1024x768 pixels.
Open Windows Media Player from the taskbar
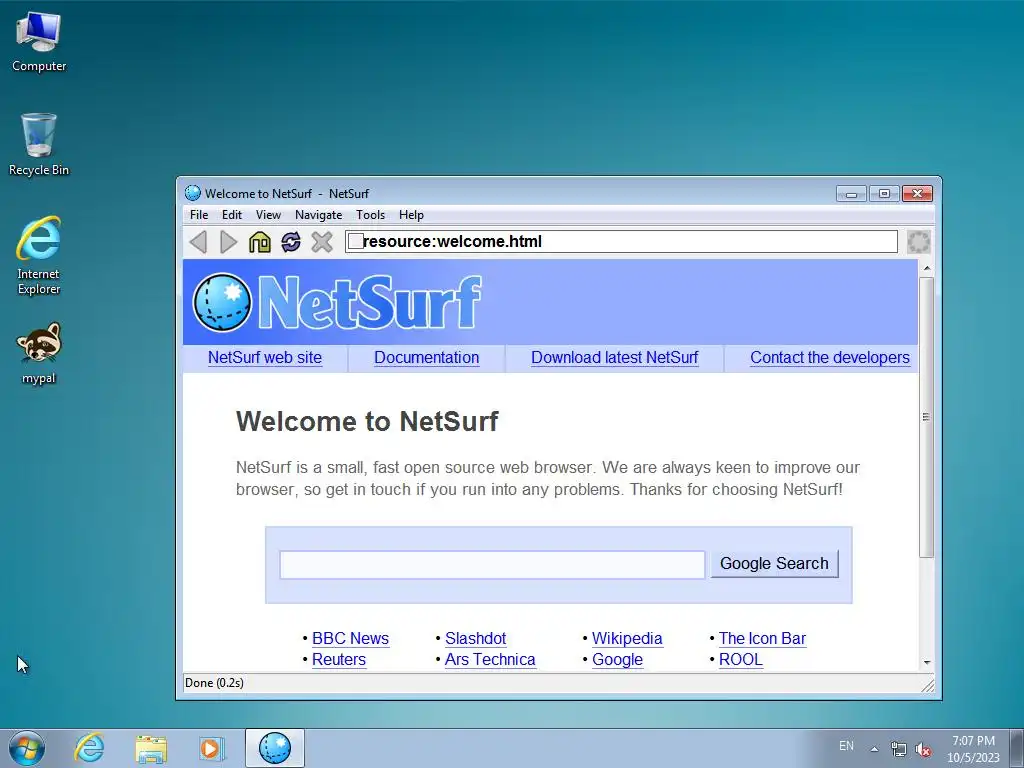tap(212, 748)
